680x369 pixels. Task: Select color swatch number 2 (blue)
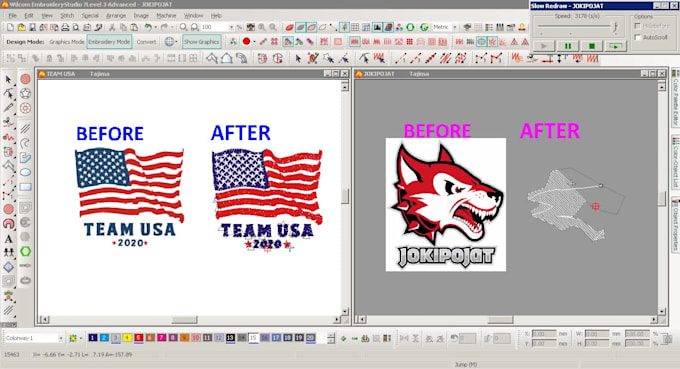104,337
